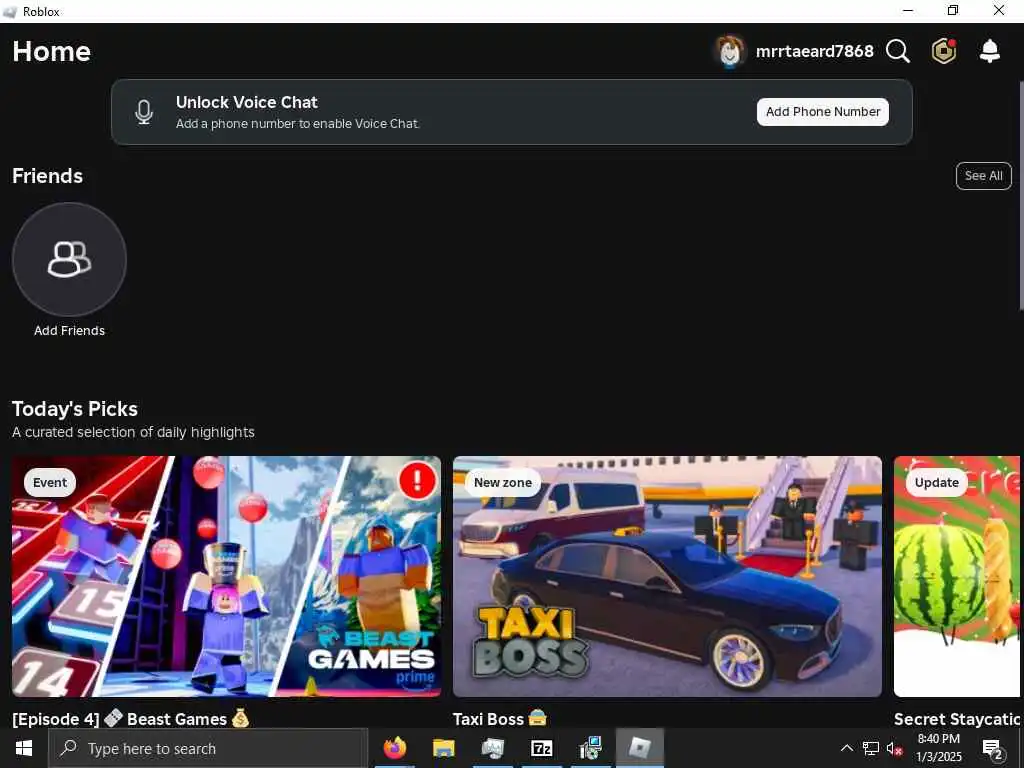Click Add Phone Number button
The image size is (1024, 768).
pyautogui.click(x=823, y=112)
